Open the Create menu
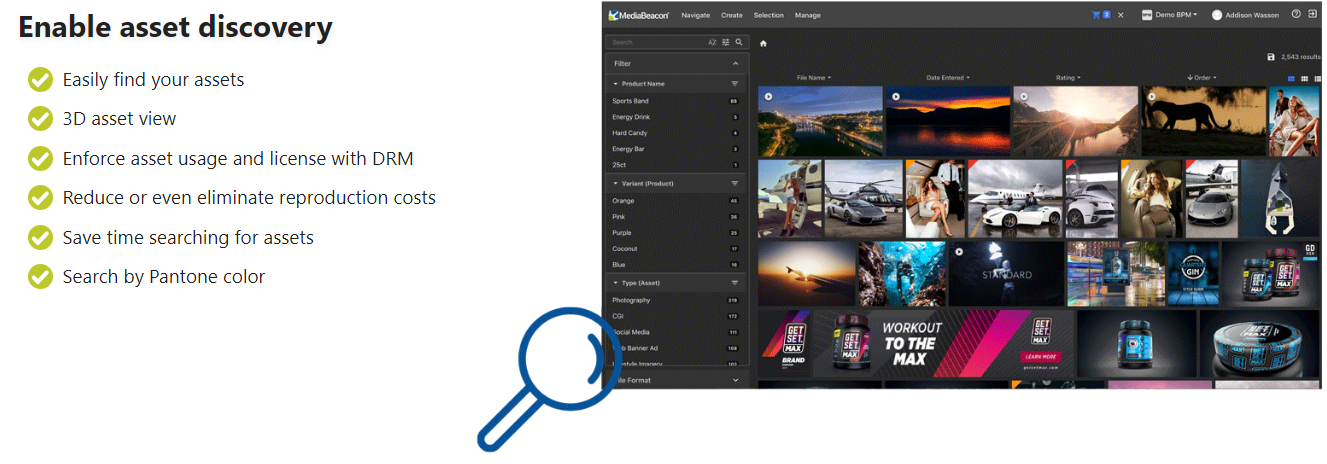This screenshot has width=1327, height=464. (x=732, y=15)
